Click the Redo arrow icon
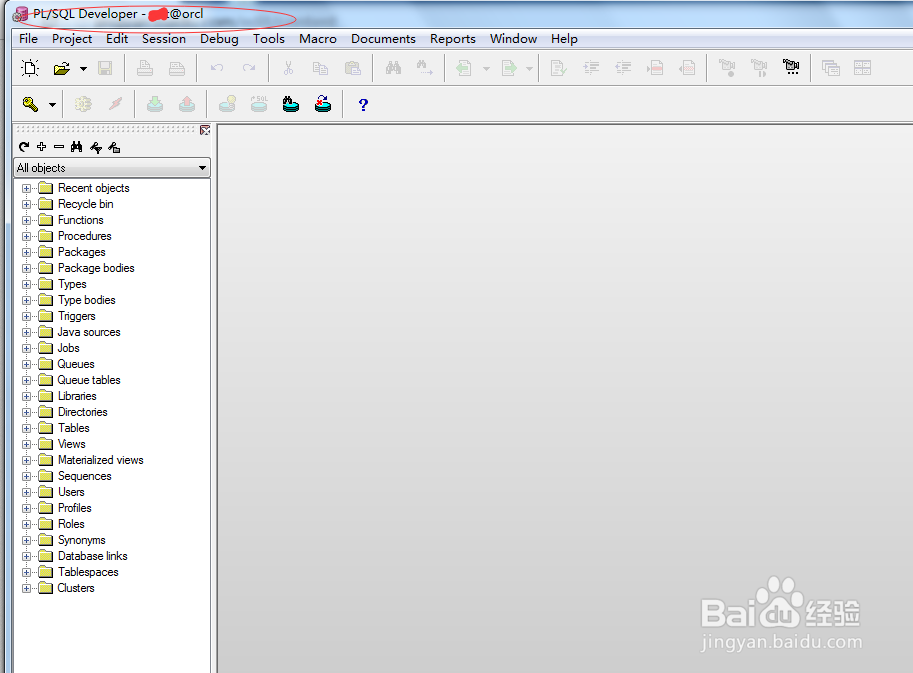 point(249,68)
